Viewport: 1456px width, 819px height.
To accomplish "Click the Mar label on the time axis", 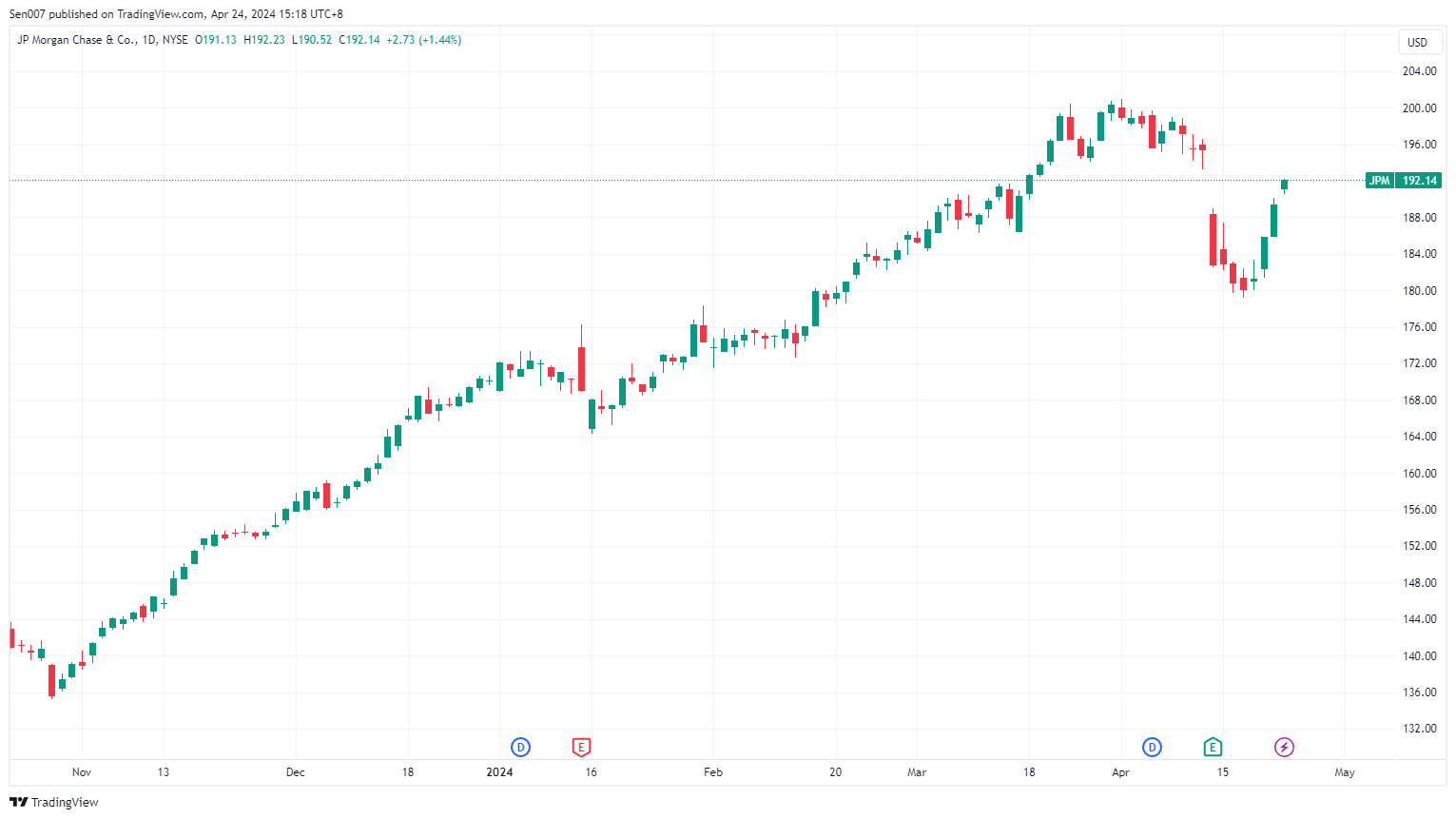I will point(917,772).
